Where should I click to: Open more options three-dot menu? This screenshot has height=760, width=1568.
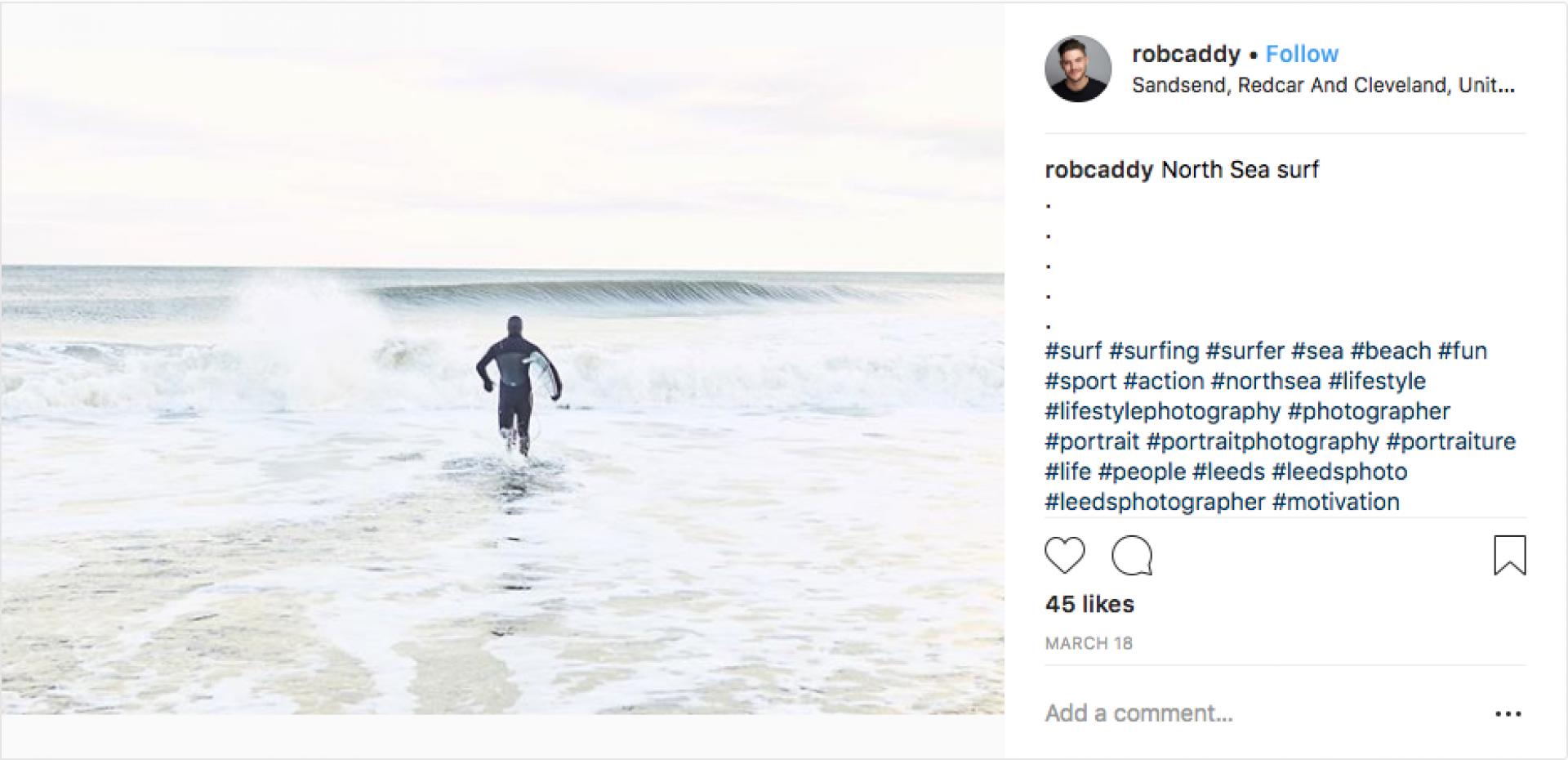[x=1508, y=714]
